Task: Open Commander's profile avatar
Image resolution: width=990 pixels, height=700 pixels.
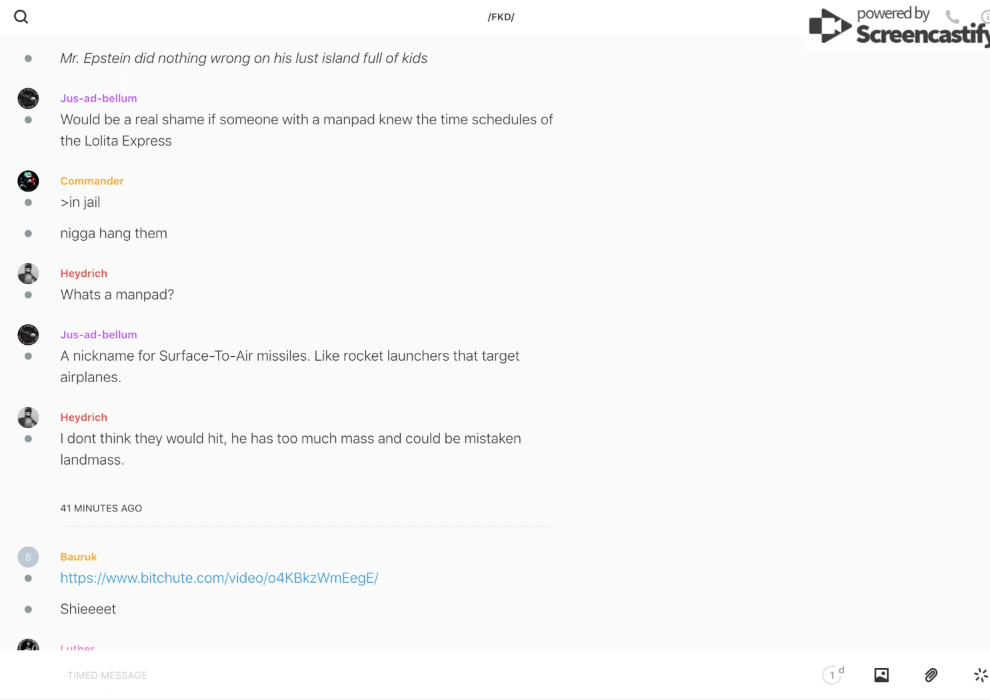Action: coord(28,181)
